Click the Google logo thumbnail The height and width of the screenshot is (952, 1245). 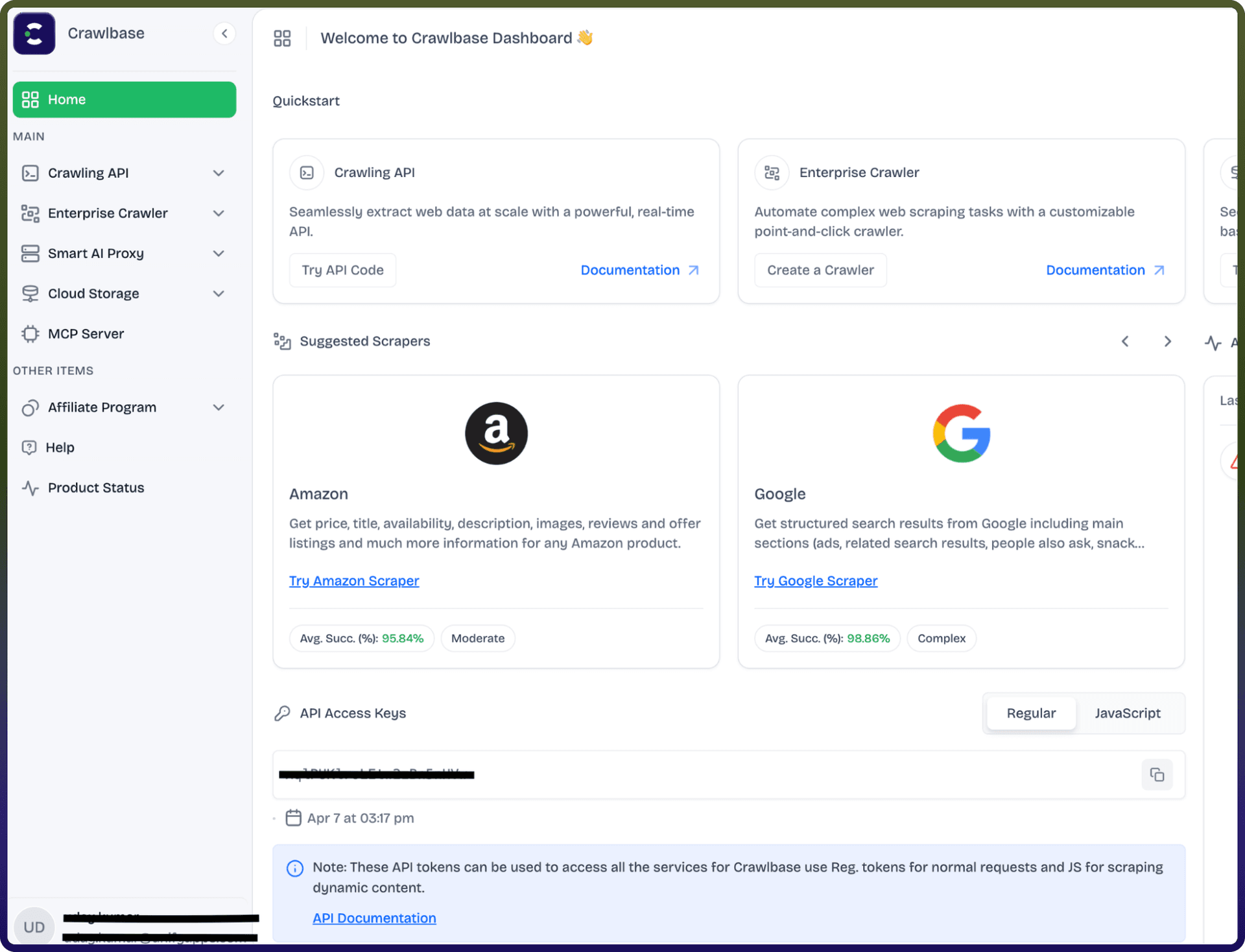(x=961, y=433)
